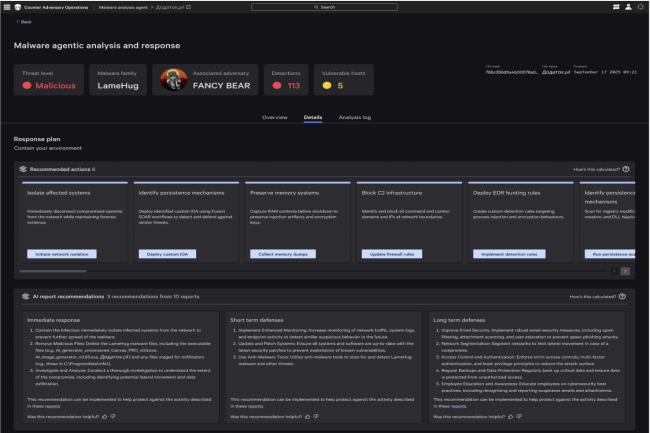The image size is (650, 433).
Task: Click the Initiate network isolation button
Action: [x=62, y=255]
